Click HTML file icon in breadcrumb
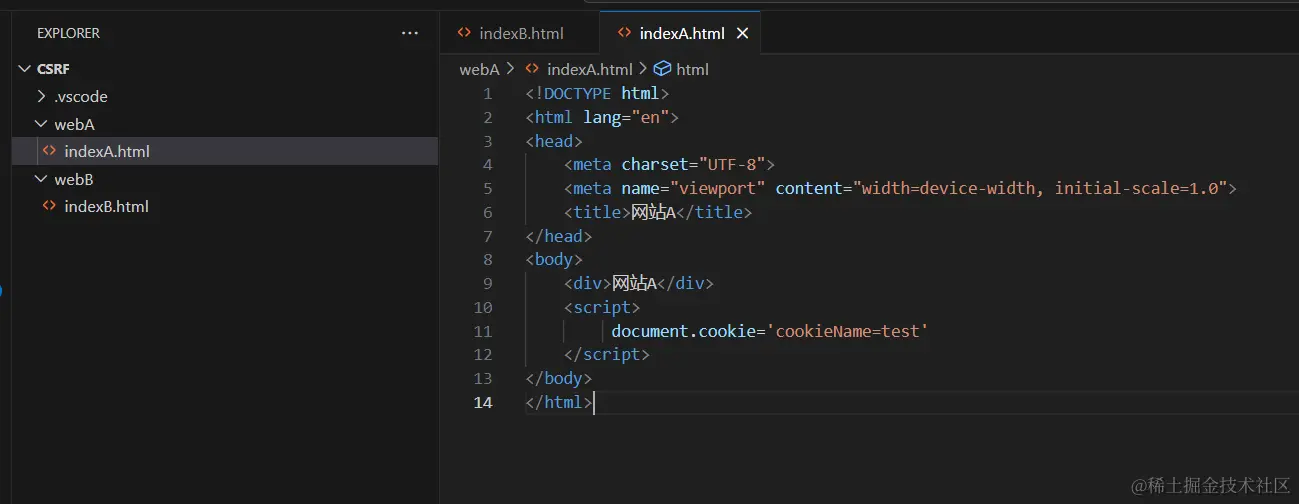Viewport: 1299px width, 504px height. click(533, 69)
